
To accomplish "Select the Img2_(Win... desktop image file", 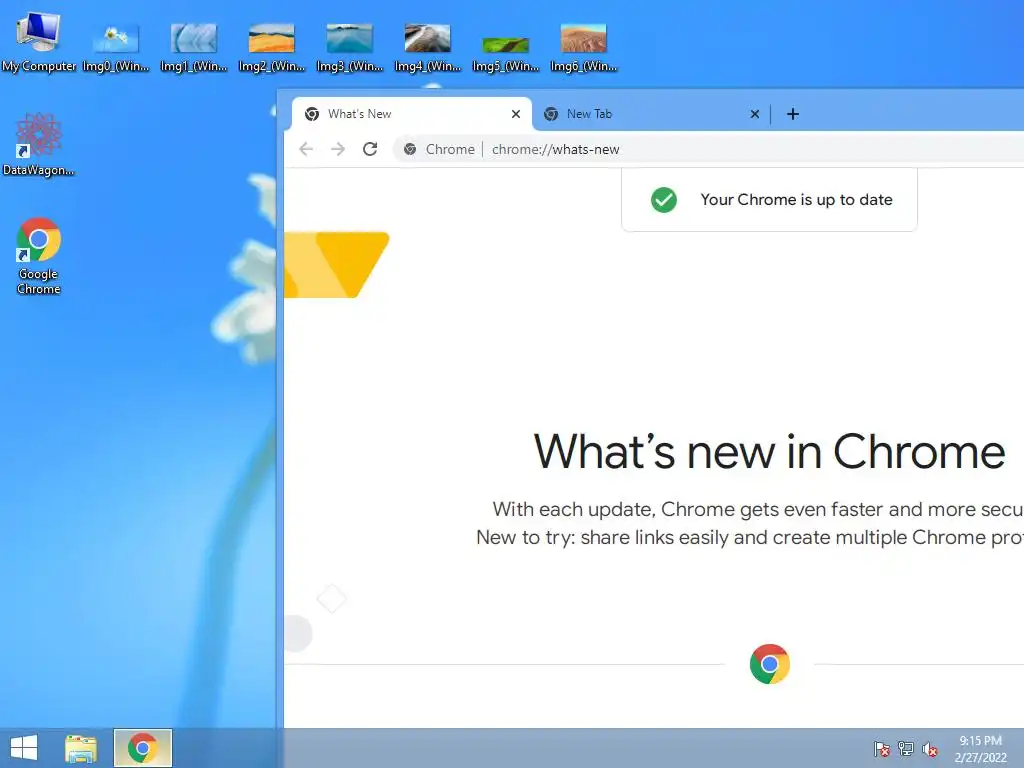I will (272, 47).
